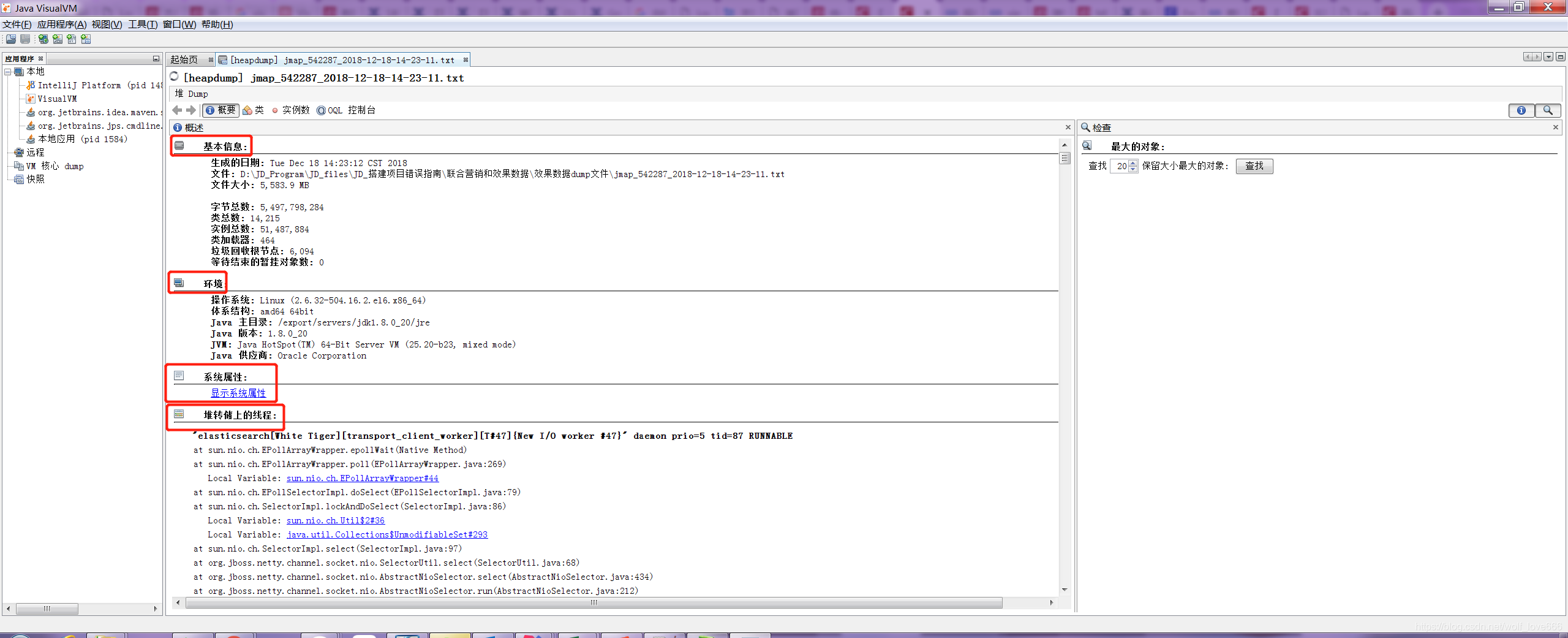Screen dimensions: 1568x638
Task: Close the 检查 inspect section
Action: [x=1556, y=127]
